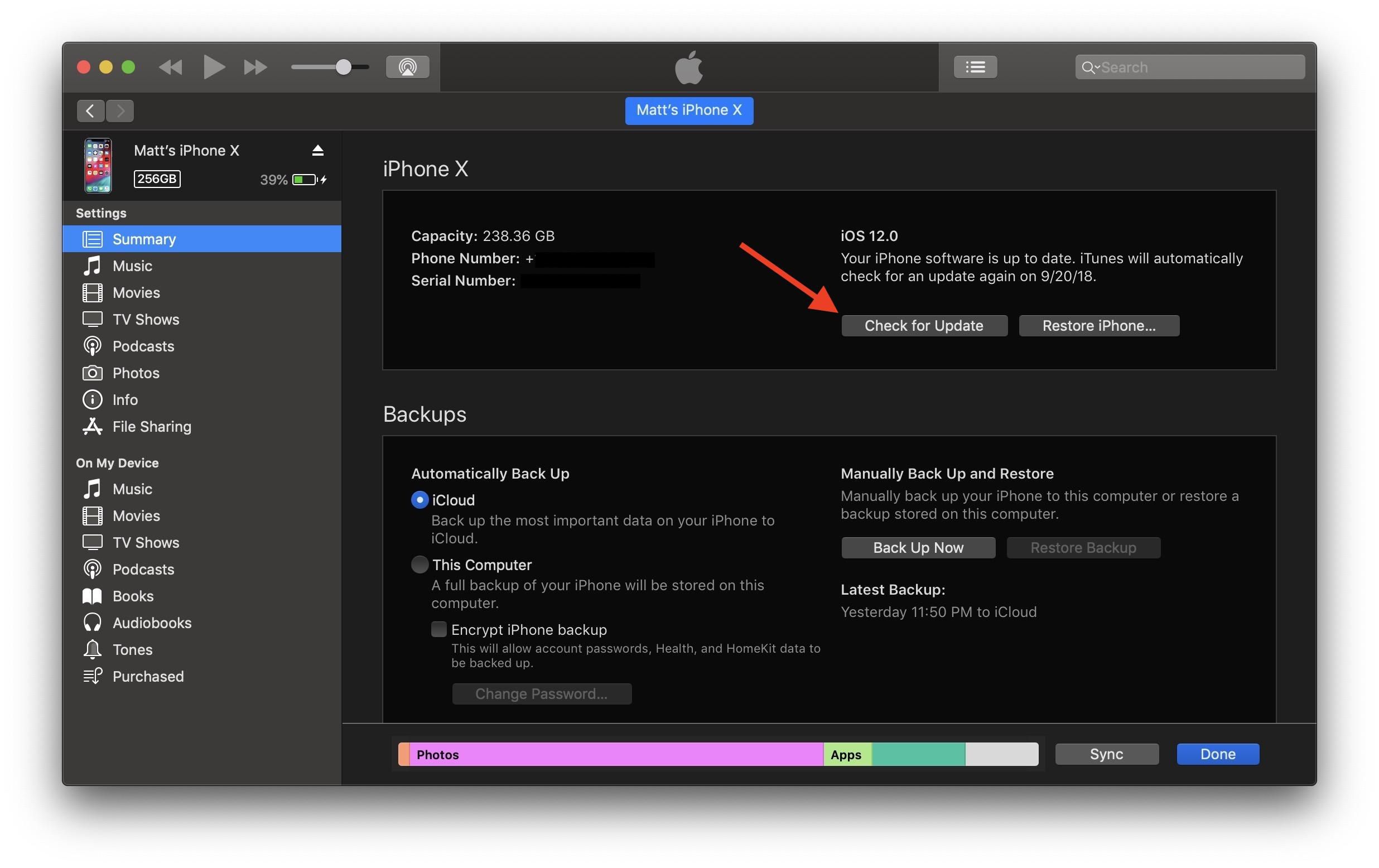
Task: Click the orange storage bar segment
Action: tap(404, 755)
